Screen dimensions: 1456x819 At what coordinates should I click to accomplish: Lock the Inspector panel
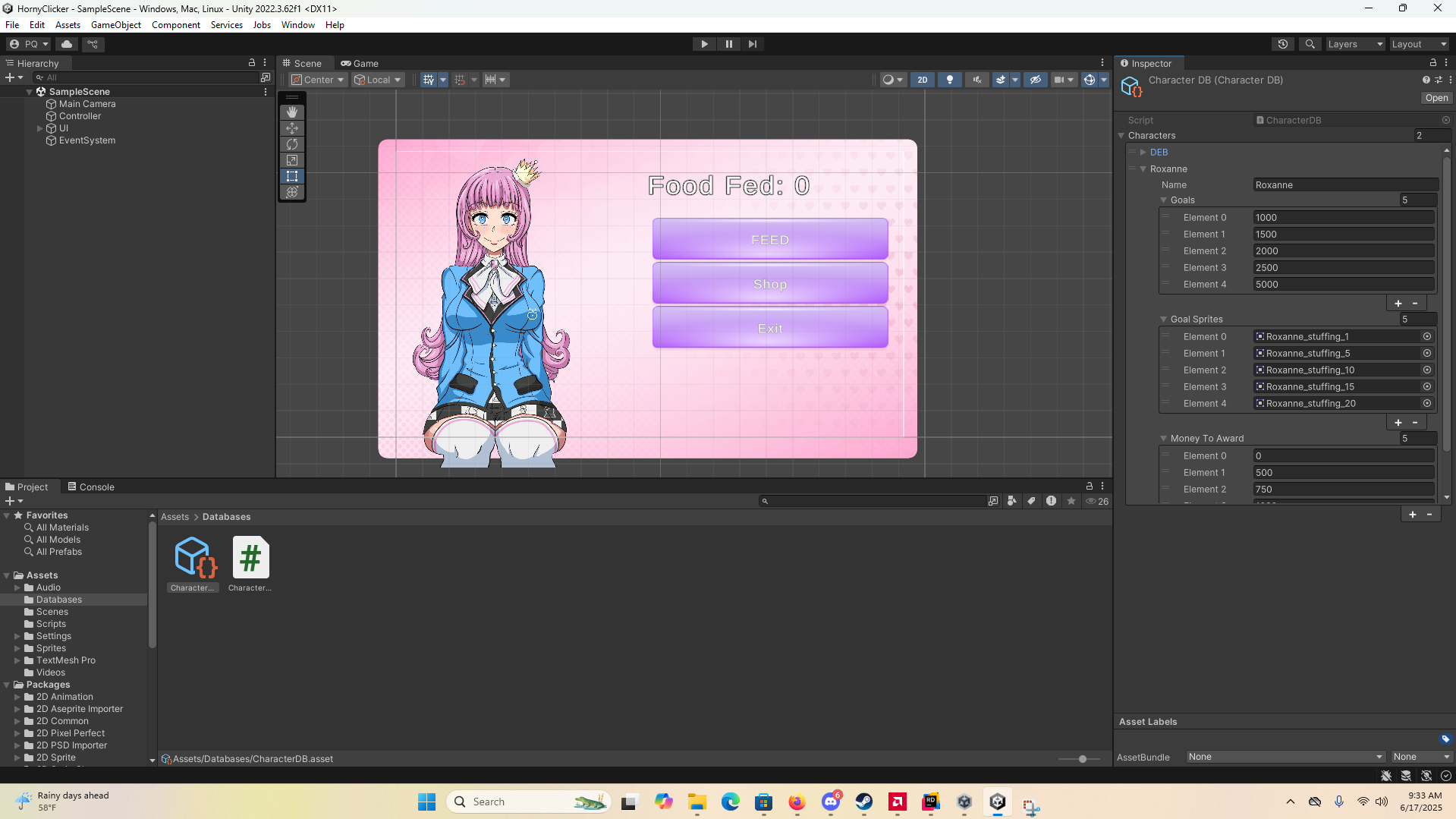pyautogui.click(x=1433, y=63)
